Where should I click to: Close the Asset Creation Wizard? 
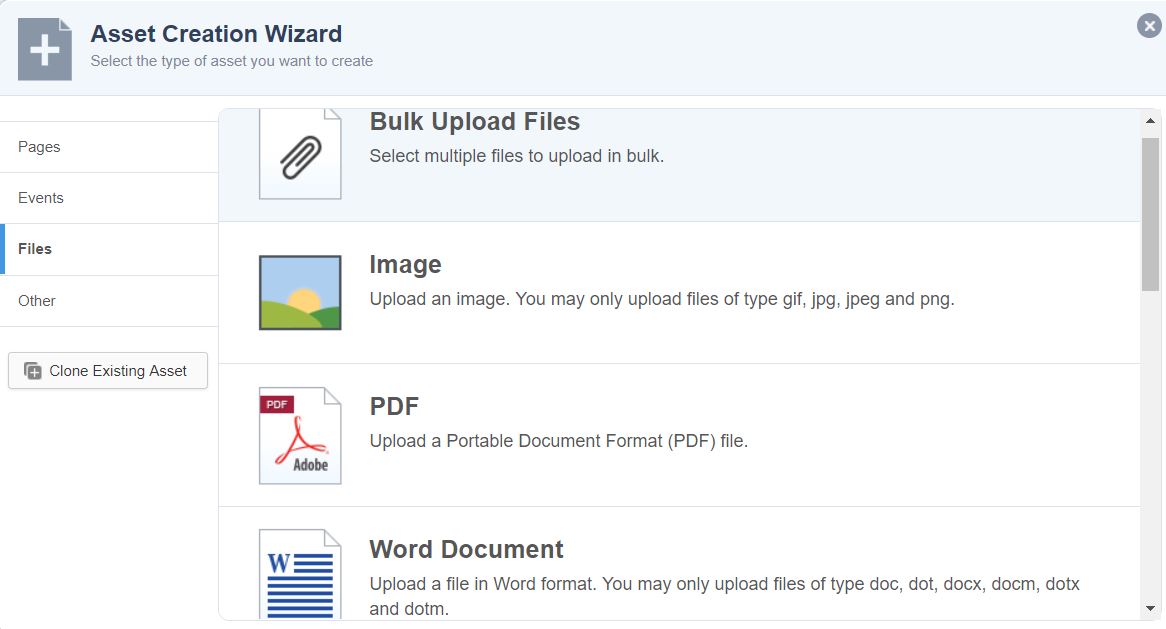click(x=1149, y=27)
